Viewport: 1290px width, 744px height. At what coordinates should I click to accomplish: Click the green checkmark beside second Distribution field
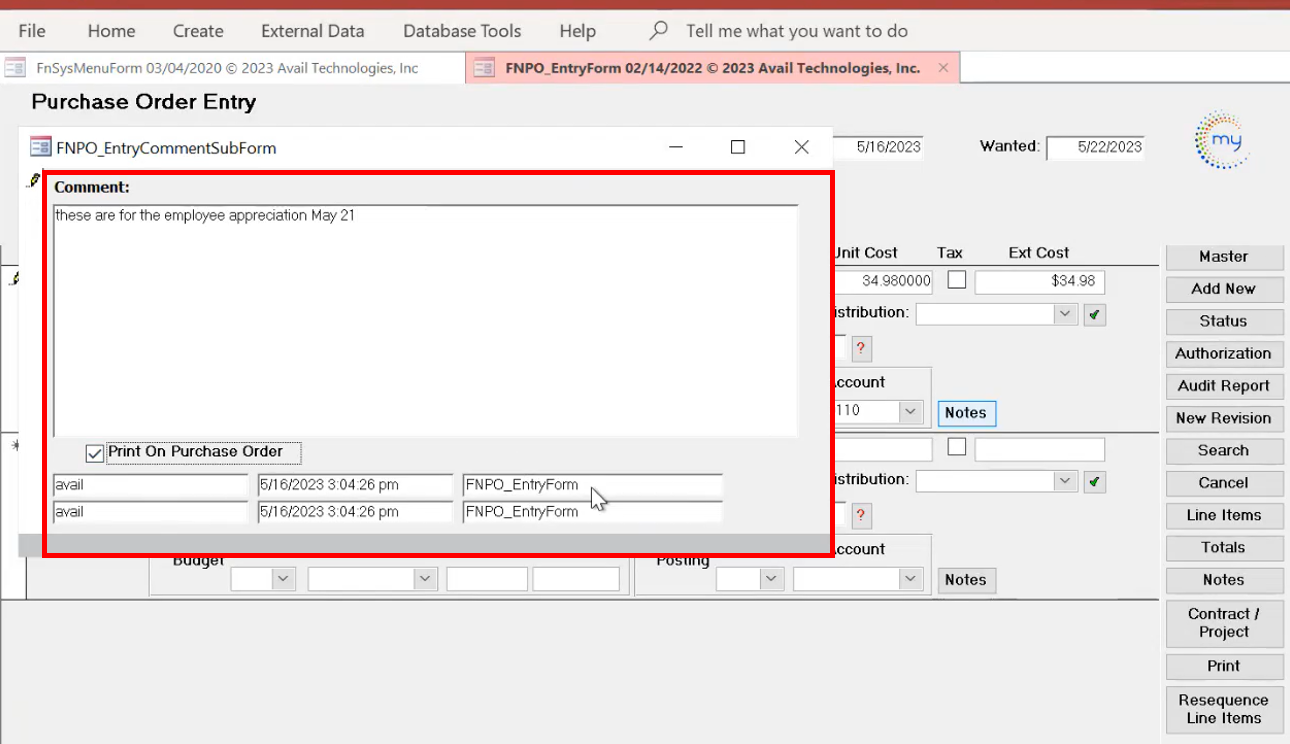click(x=1094, y=482)
